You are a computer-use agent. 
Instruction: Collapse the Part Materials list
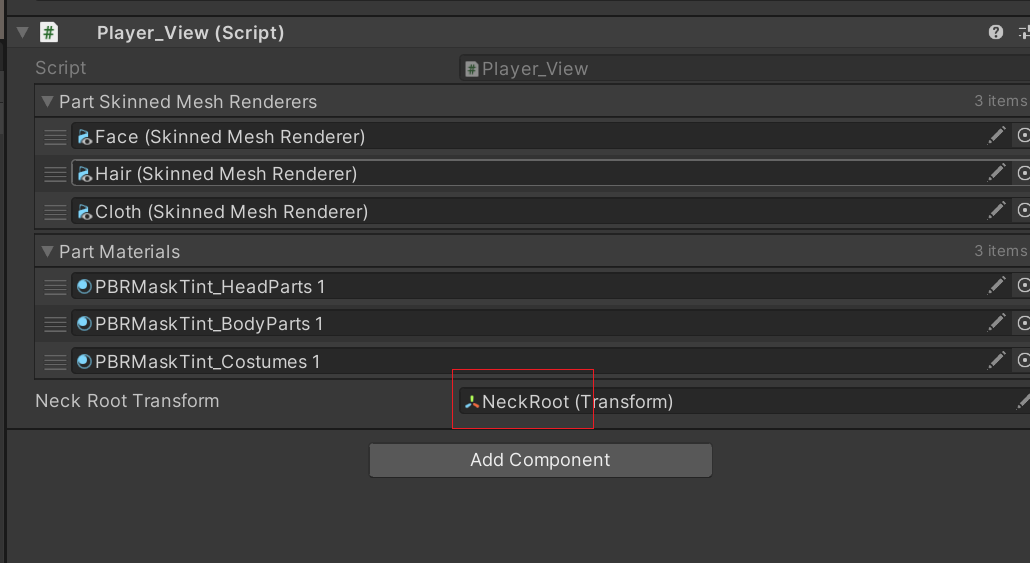point(47,252)
